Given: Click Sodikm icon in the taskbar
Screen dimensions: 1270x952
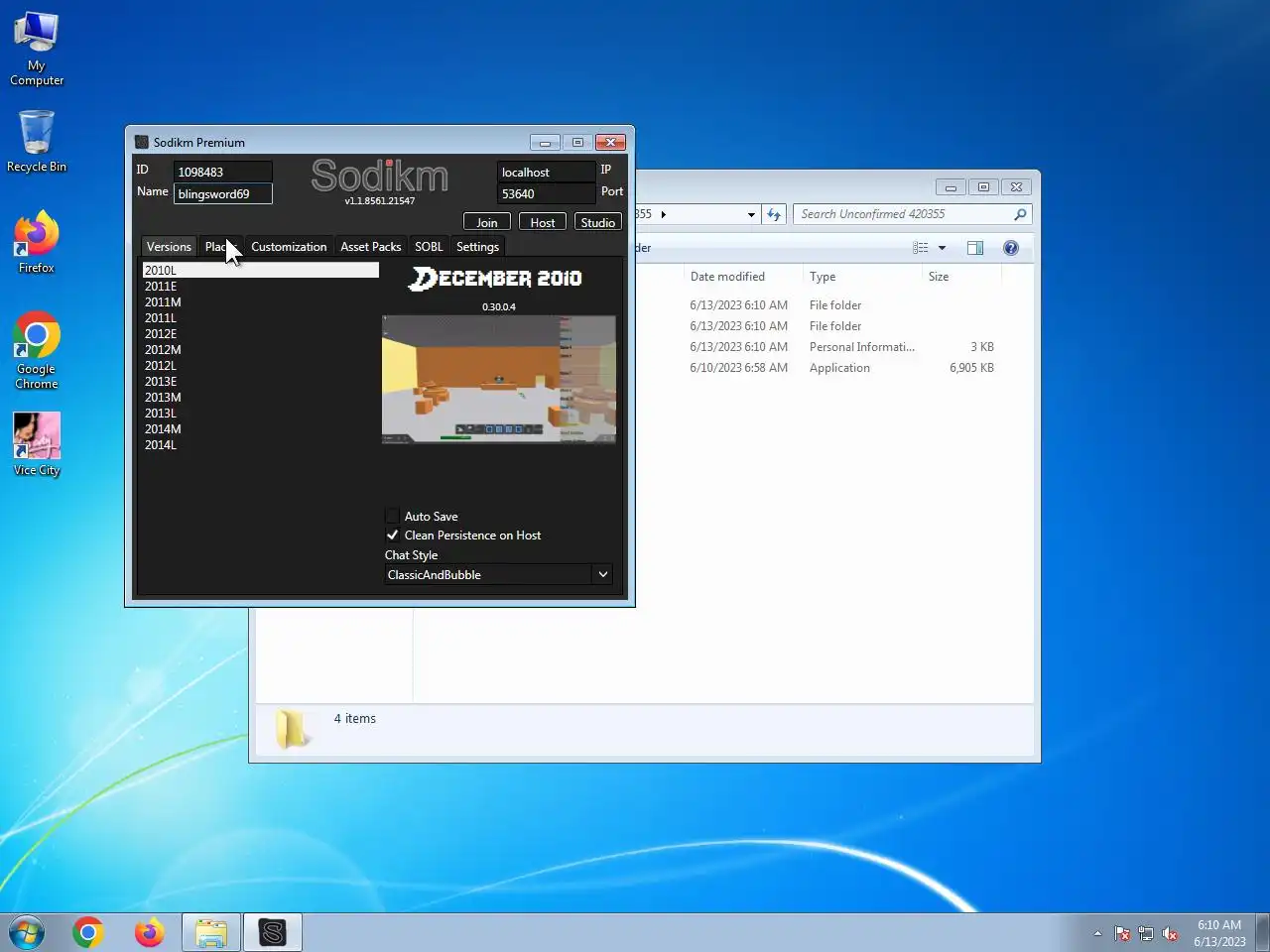Looking at the screenshot, I should point(273,932).
